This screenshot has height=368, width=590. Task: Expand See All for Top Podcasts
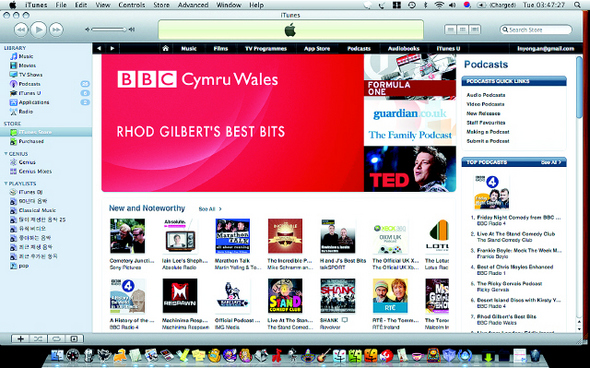(551, 162)
